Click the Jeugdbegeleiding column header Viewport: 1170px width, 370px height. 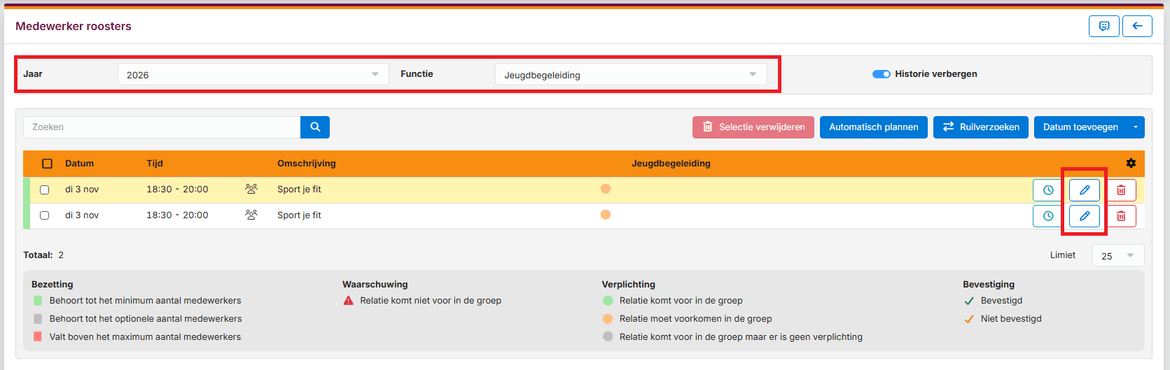[x=671, y=163]
